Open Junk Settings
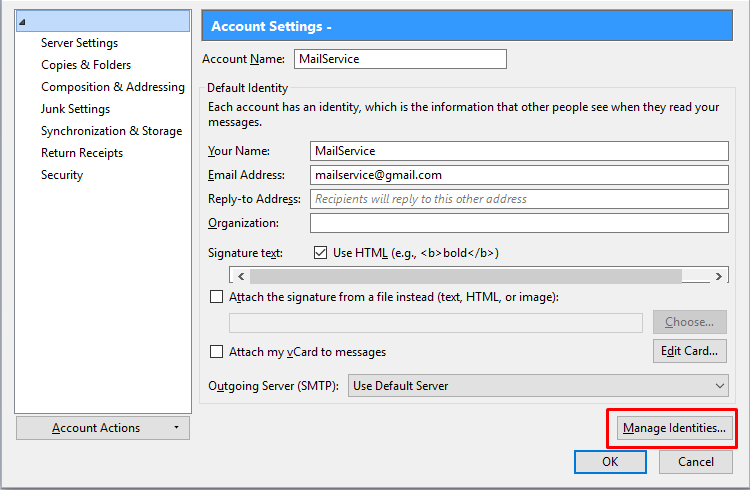The width and height of the screenshot is (750, 490). coord(76,109)
